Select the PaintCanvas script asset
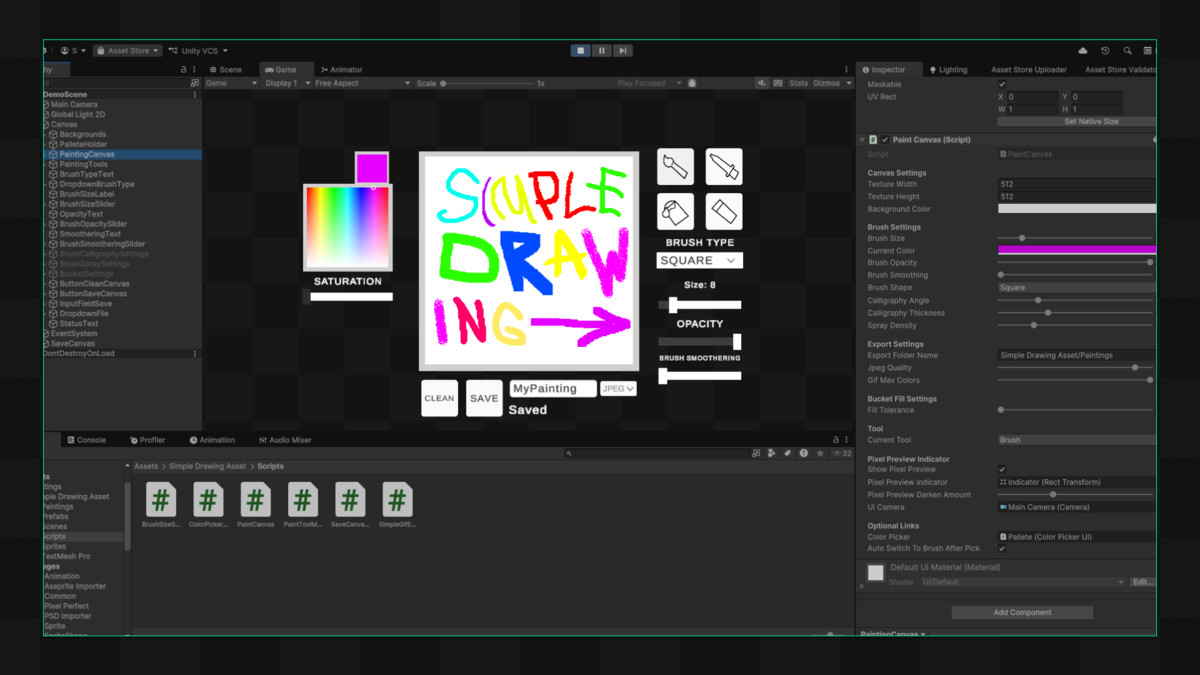Viewport: 1200px width, 675px height. (x=256, y=499)
